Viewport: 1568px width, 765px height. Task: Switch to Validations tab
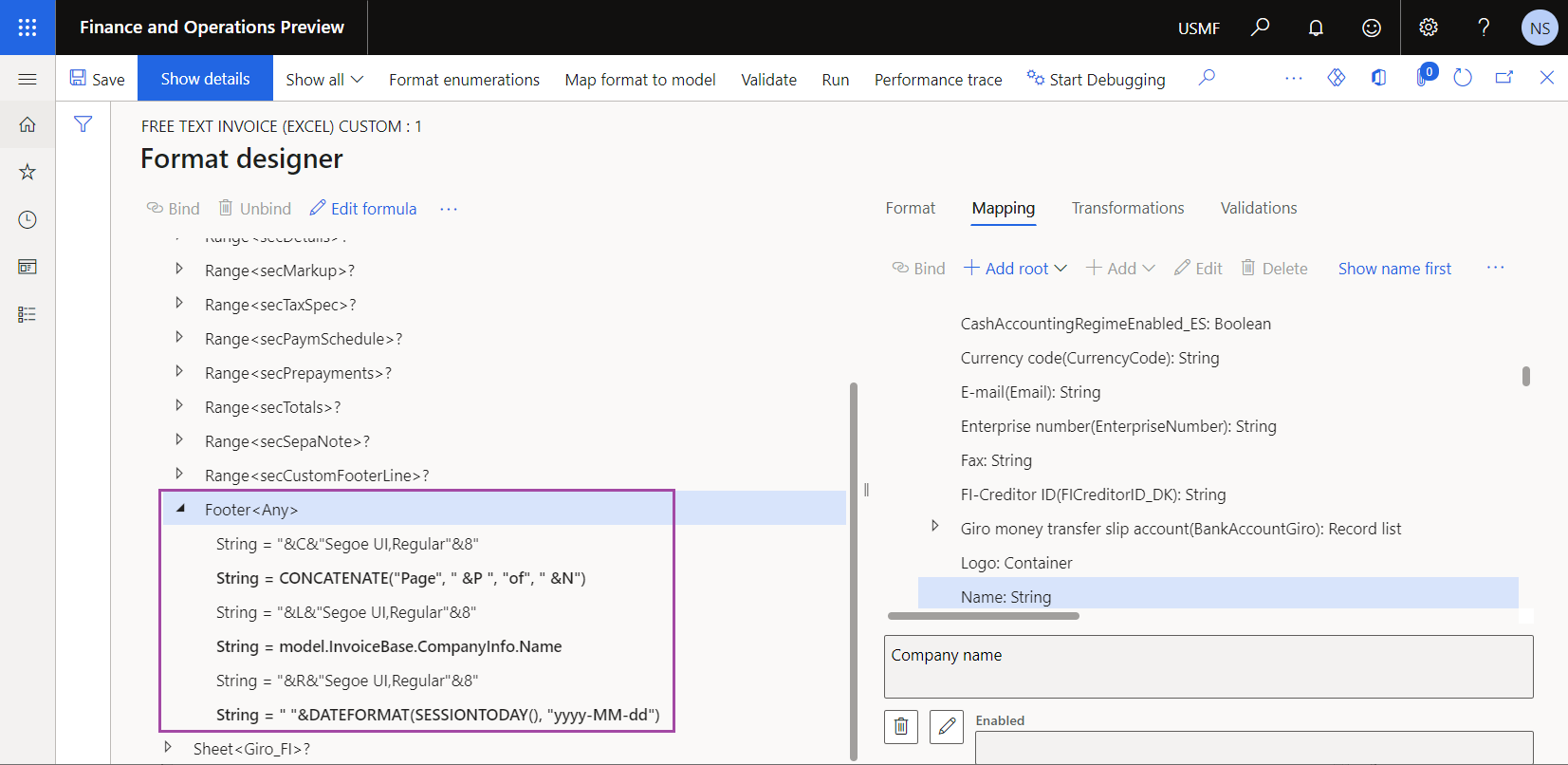1259,208
